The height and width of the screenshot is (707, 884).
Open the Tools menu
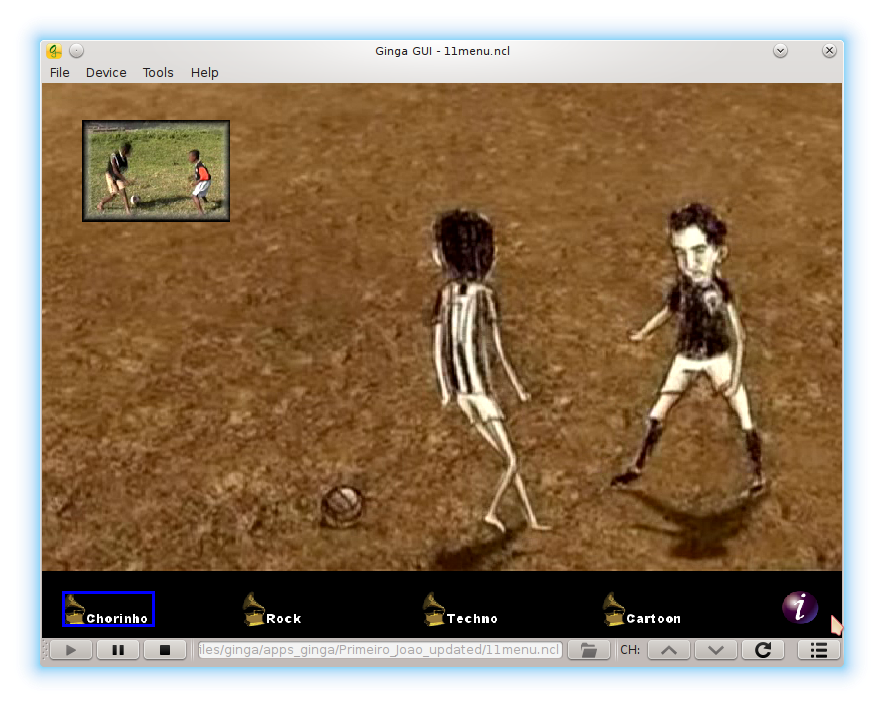(158, 73)
